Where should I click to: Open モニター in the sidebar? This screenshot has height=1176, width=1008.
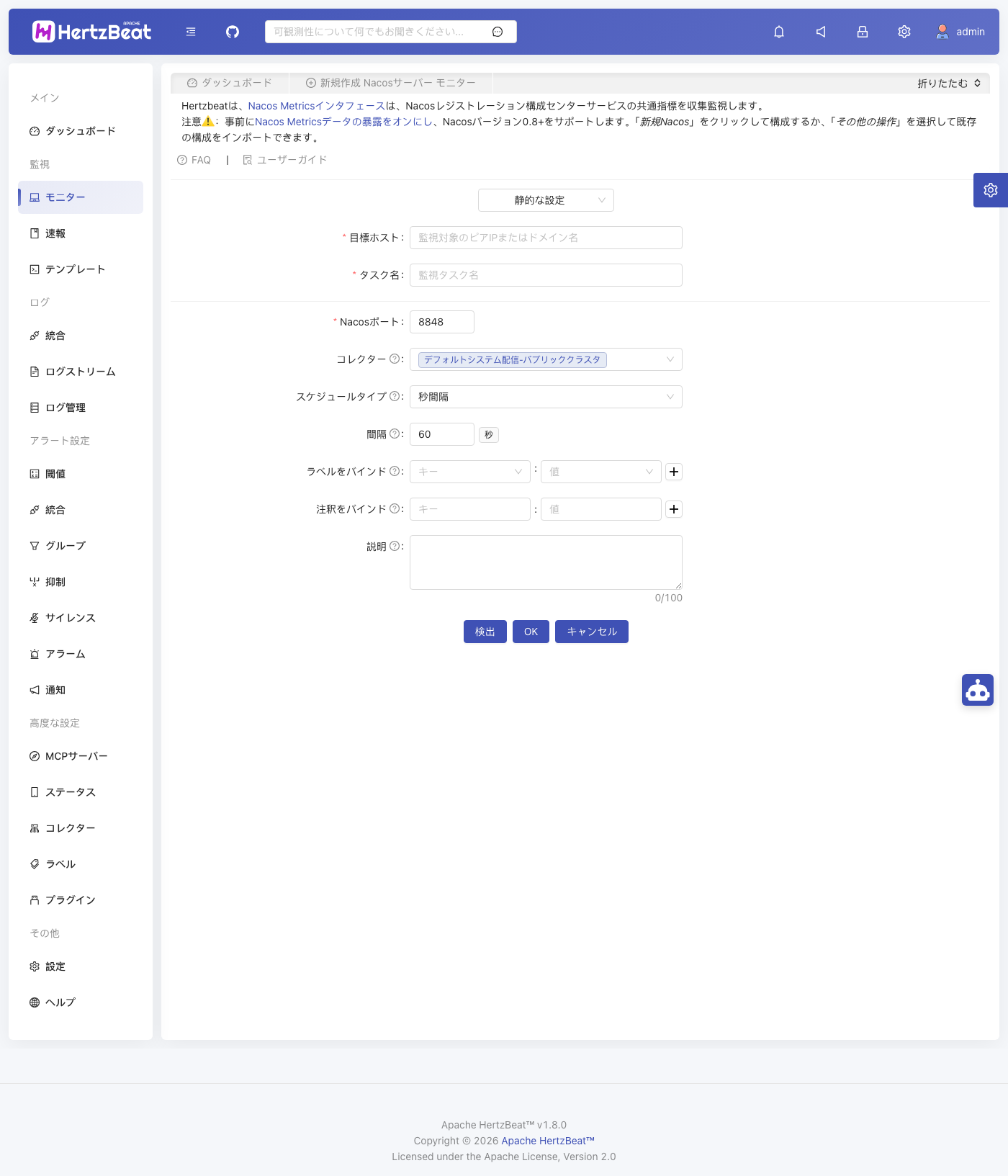[81, 197]
